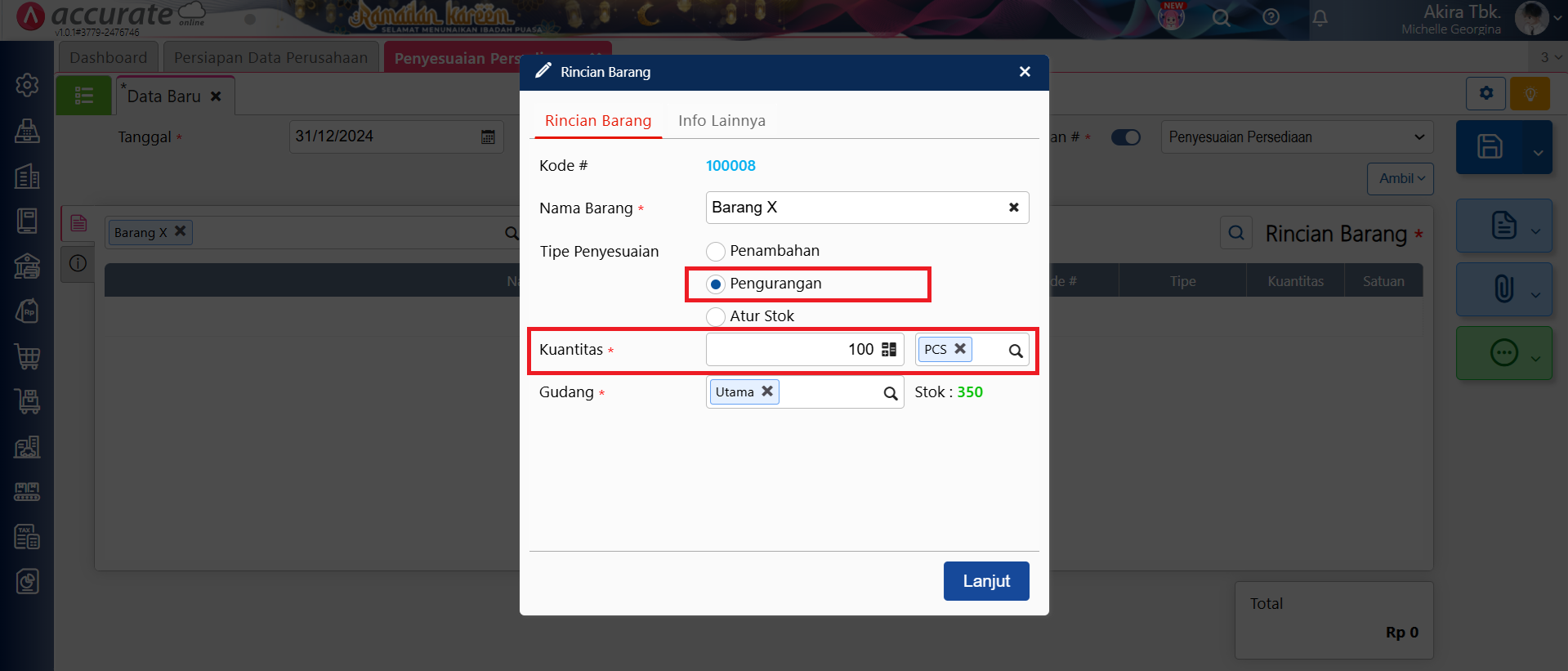The image size is (1568, 671).
Task: Clear the Barang X name field
Action: coord(1013,208)
